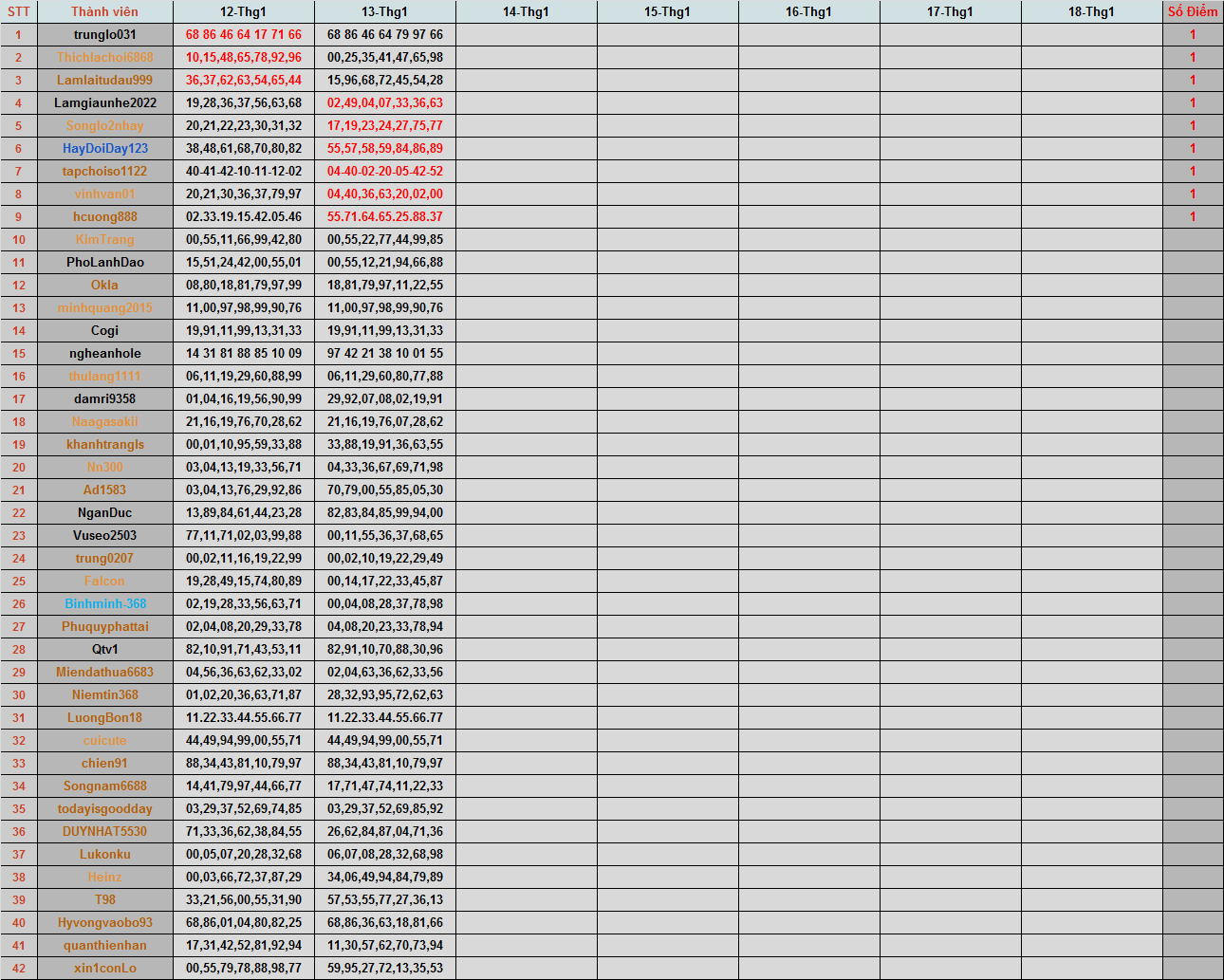
Task: Click member name trung0207
Action: pos(104,558)
